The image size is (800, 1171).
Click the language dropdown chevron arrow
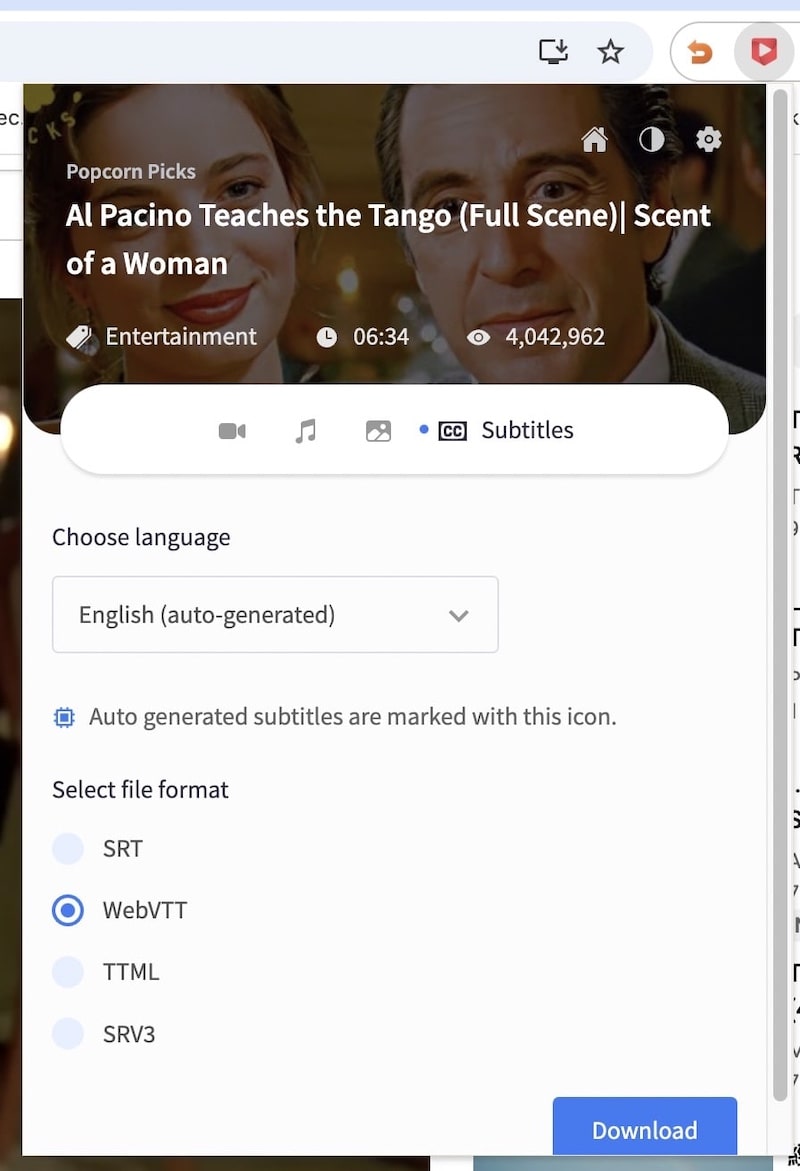click(x=459, y=615)
